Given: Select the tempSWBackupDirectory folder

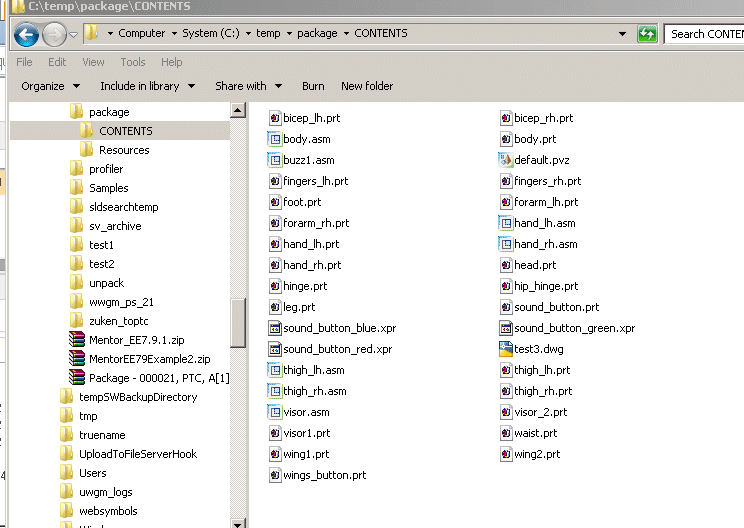Looking at the screenshot, I should (x=138, y=397).
